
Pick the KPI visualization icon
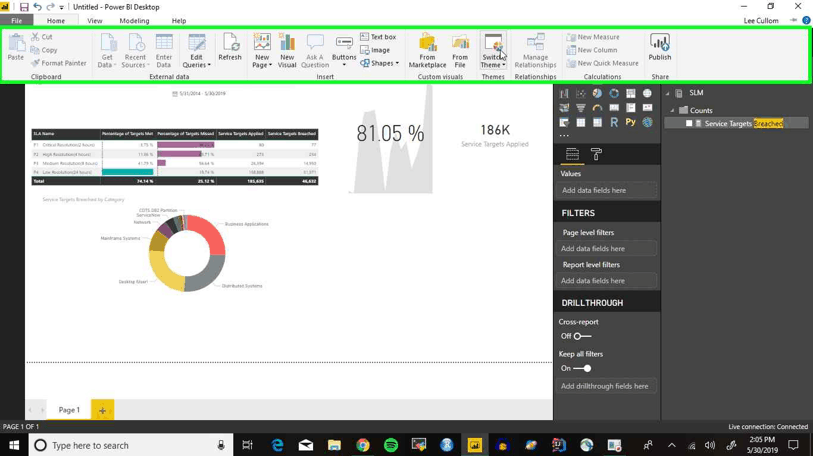(x=647, y=108)
